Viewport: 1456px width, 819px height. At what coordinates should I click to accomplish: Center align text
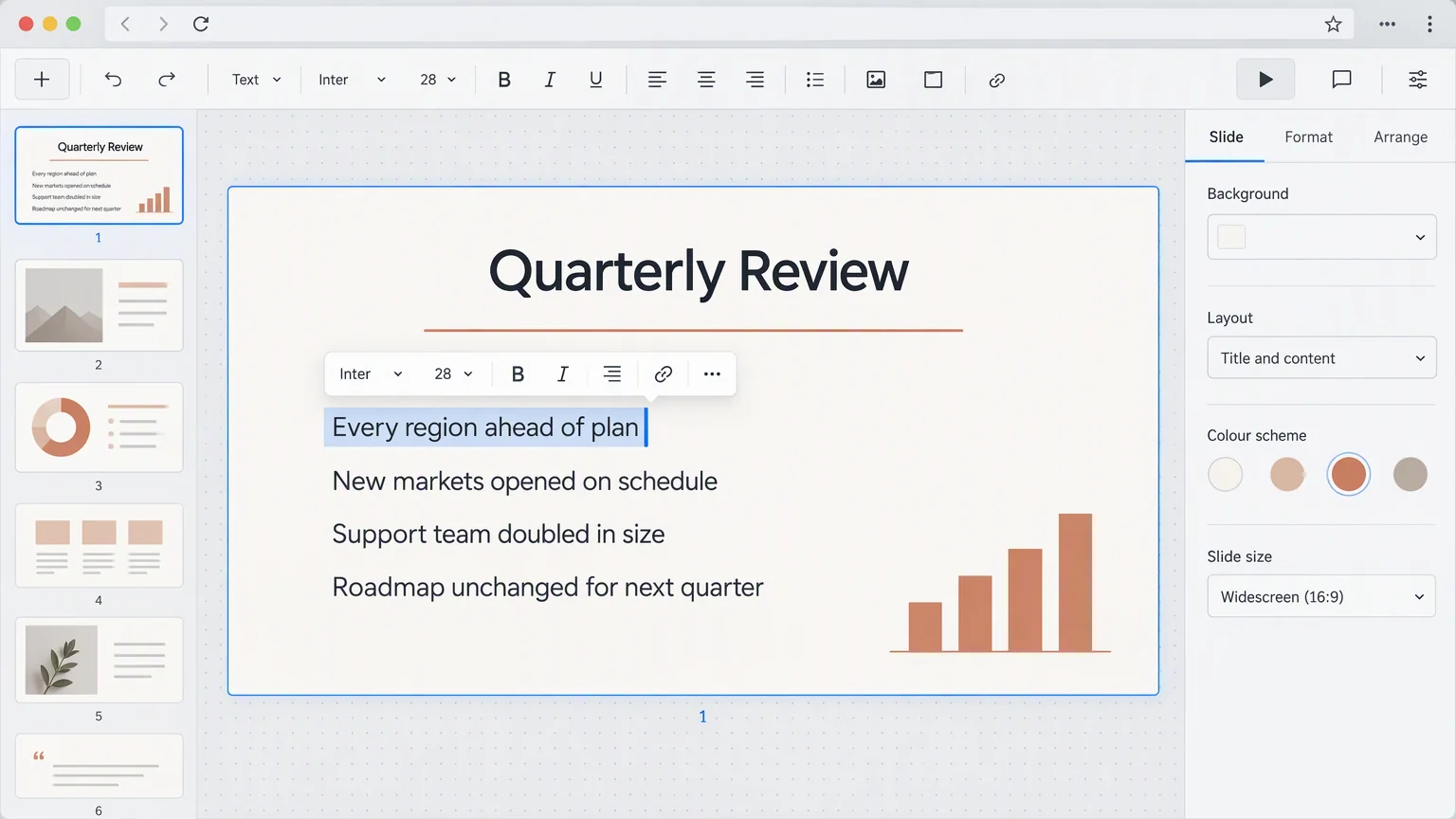(706, 80)
